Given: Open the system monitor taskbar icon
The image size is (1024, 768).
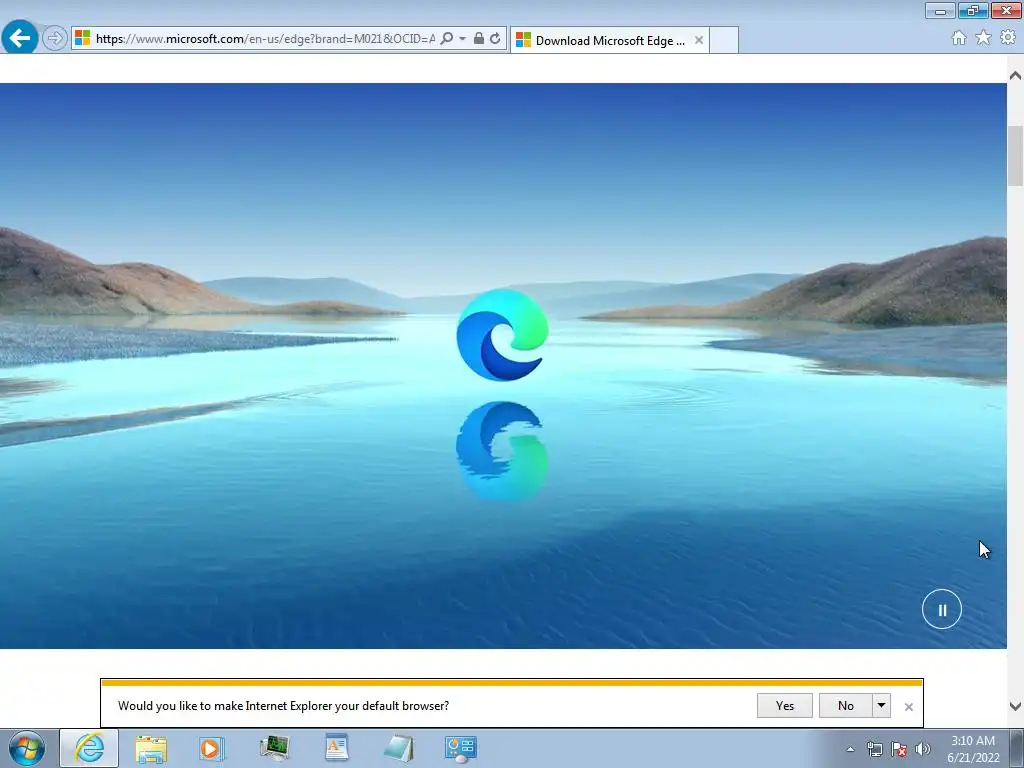Looking at the screenshot, I should 274,748.
